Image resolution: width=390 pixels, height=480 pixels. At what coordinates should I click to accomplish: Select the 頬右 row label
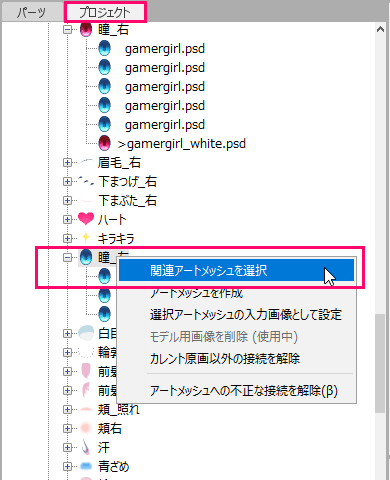point(110,428)
